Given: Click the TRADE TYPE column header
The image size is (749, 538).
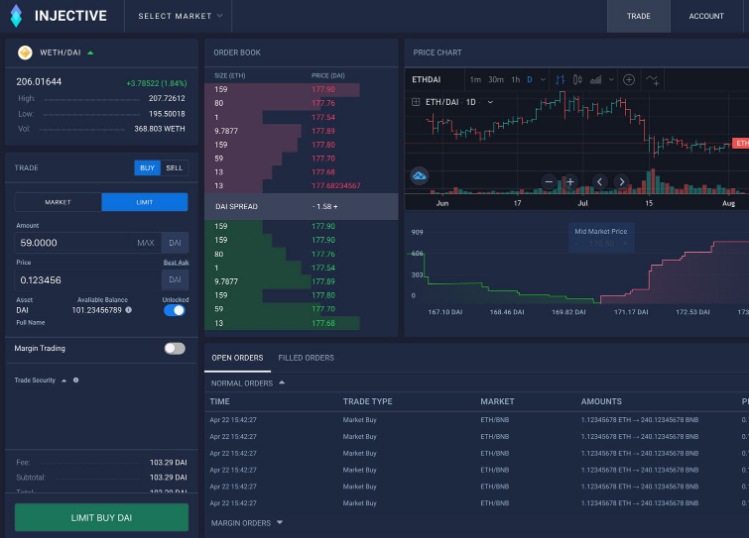Looking at the screenshot, I should [x=367, y=402].
